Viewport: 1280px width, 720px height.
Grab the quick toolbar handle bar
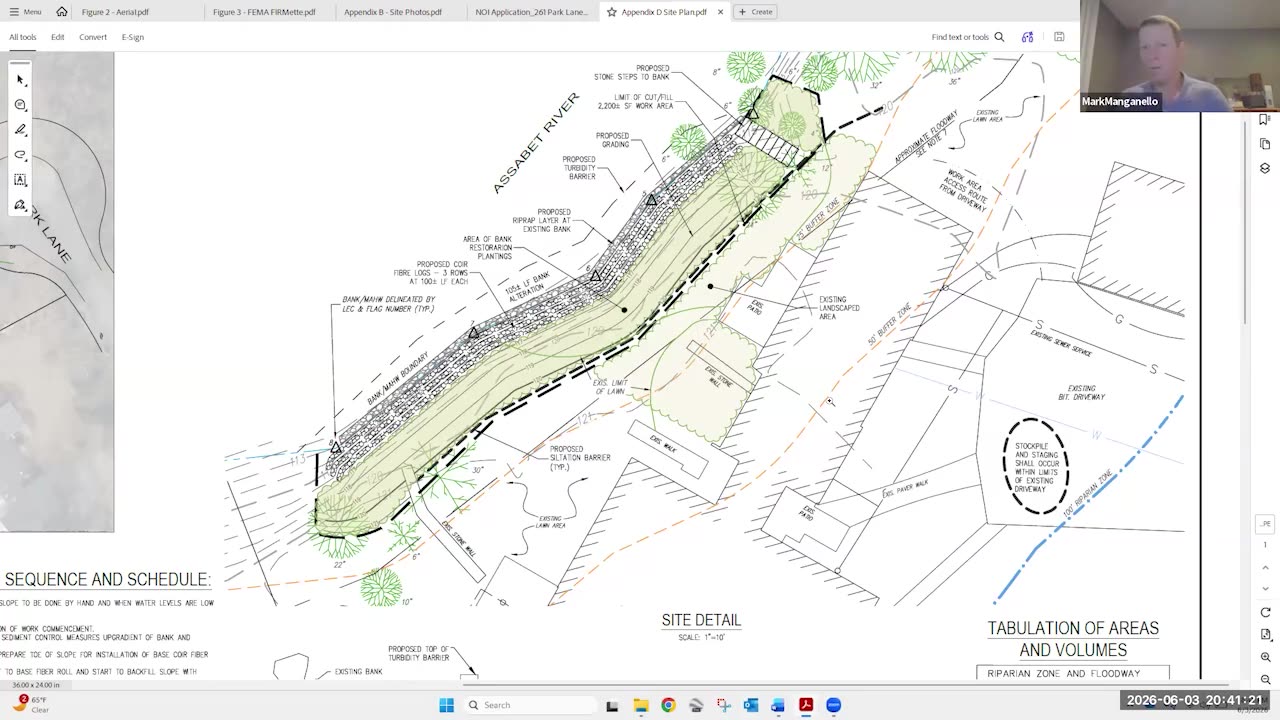pyautogui.click(x=20, y=63)
